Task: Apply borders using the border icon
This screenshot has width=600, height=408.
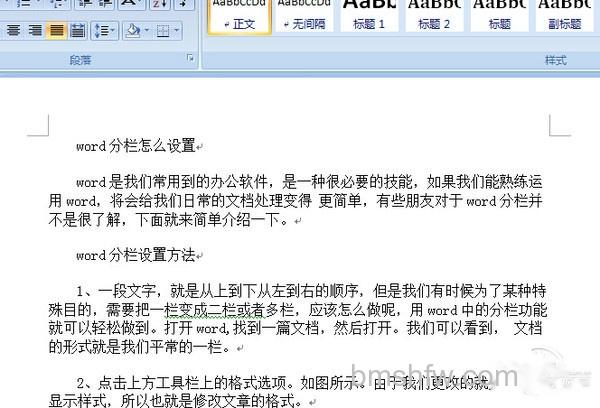Action: [x=163, y=30]
